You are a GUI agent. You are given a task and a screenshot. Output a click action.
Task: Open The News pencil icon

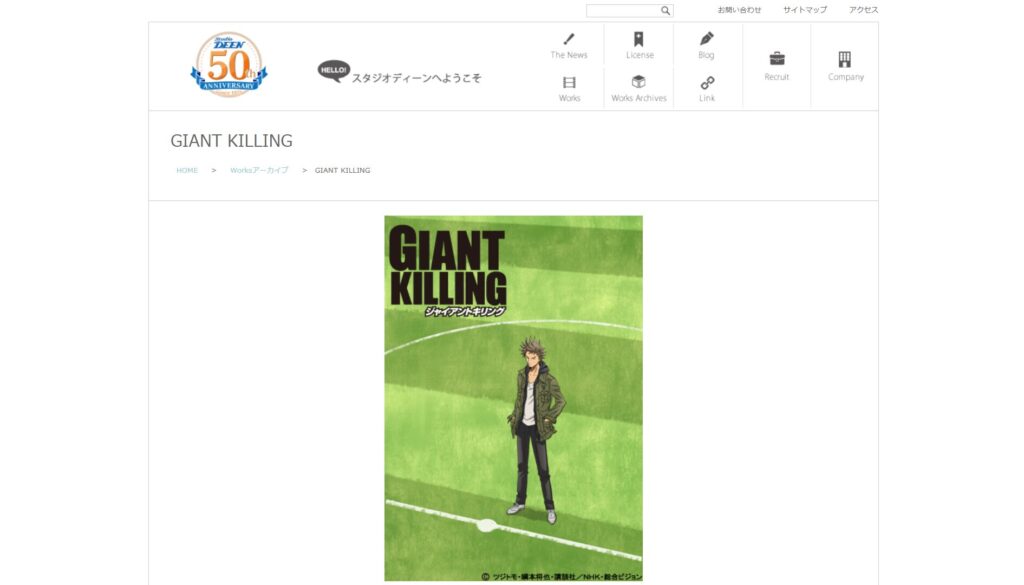569,39
